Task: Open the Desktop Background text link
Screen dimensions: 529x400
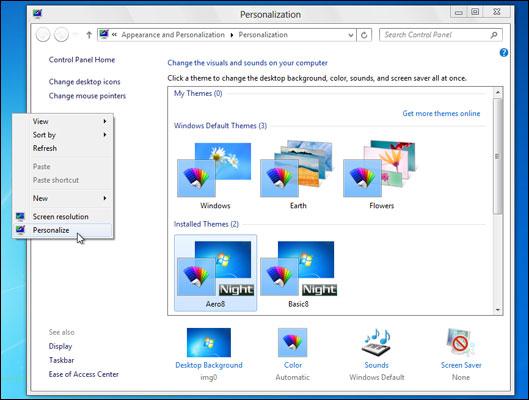Action: pyautogui.click(x=209, y=365)
